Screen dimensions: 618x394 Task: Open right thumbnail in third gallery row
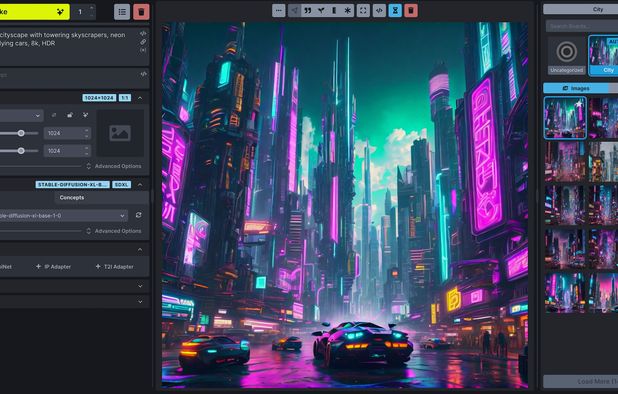point(603,205)
